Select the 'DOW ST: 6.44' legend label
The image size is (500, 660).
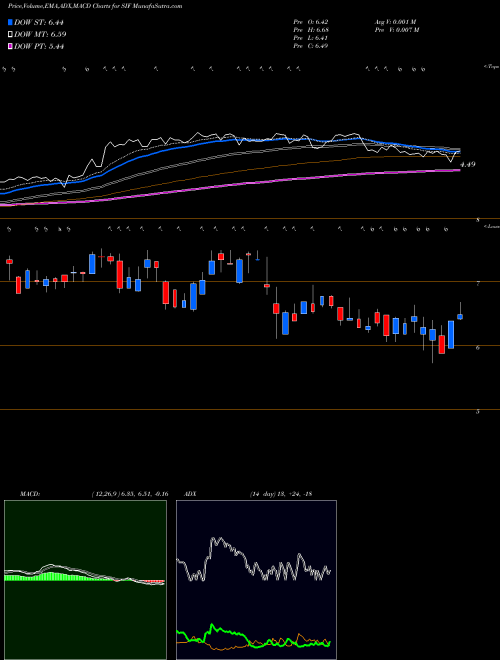coord(39,22)
